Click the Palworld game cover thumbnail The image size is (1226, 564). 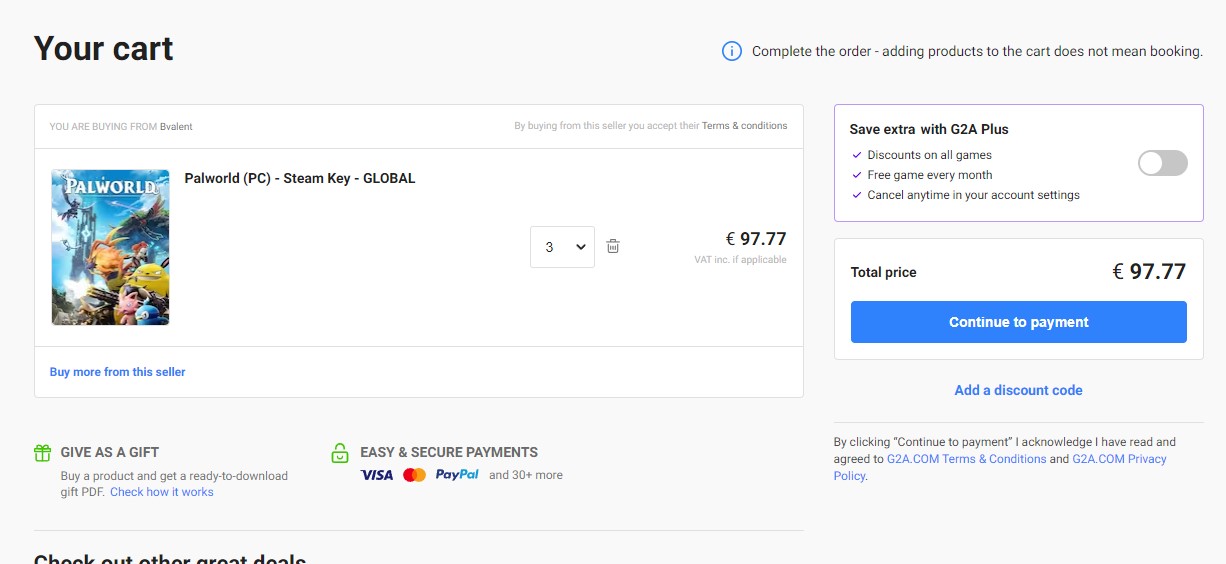pos(111,247)
